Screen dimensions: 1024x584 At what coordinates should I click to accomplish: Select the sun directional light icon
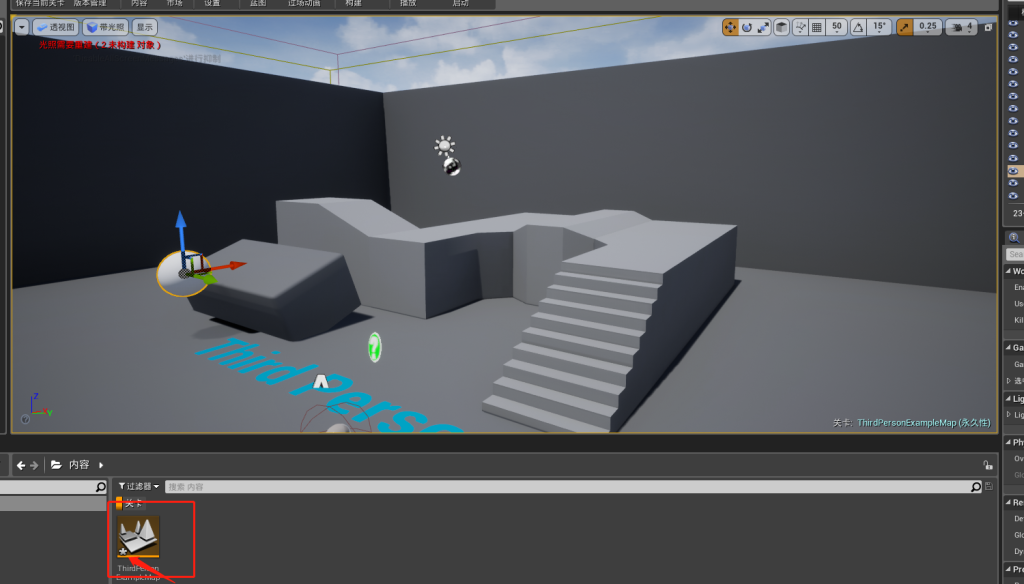pyautogui.click(x=445, y=146)
